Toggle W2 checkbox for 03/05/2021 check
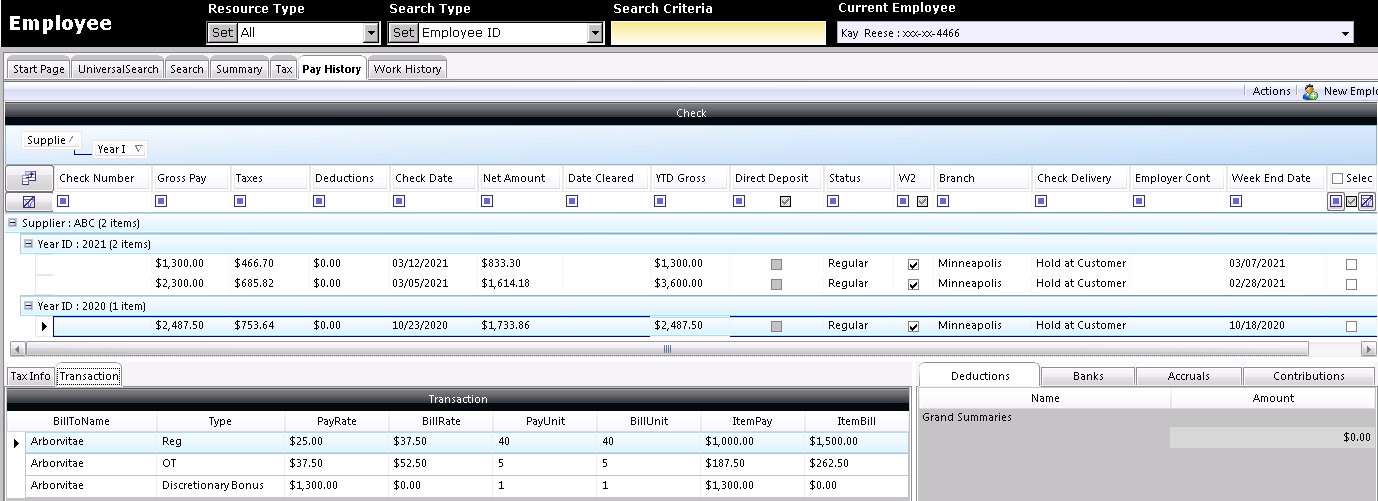1378x501 pixels. coord(913,284)
